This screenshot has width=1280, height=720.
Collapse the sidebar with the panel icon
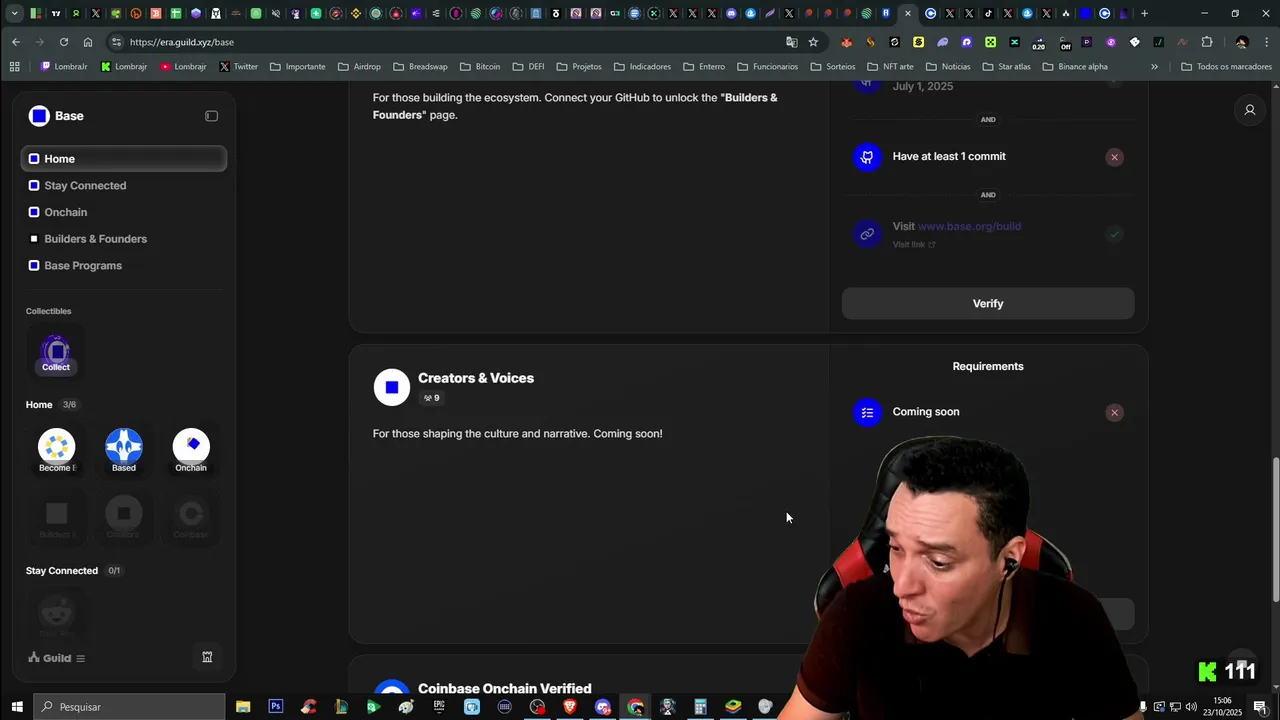pyautogui.click(x=211, y=116)
